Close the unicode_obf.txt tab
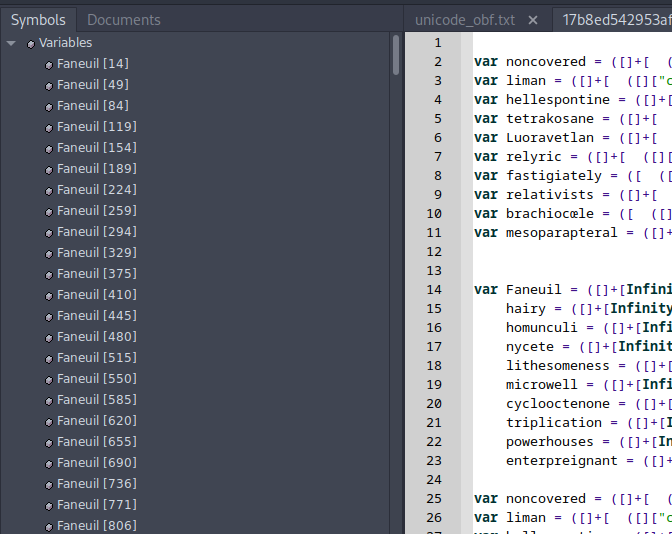The height and width of the screenshot is (534, 672). click(533, 20)
